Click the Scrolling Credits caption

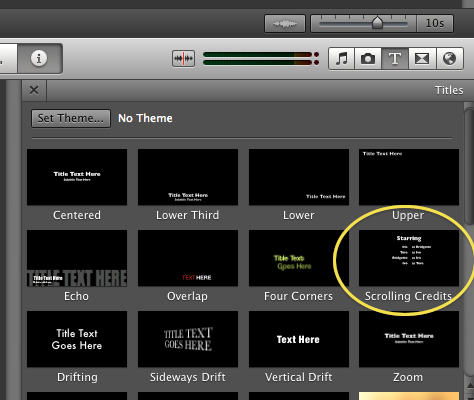[x=408, y=296]
